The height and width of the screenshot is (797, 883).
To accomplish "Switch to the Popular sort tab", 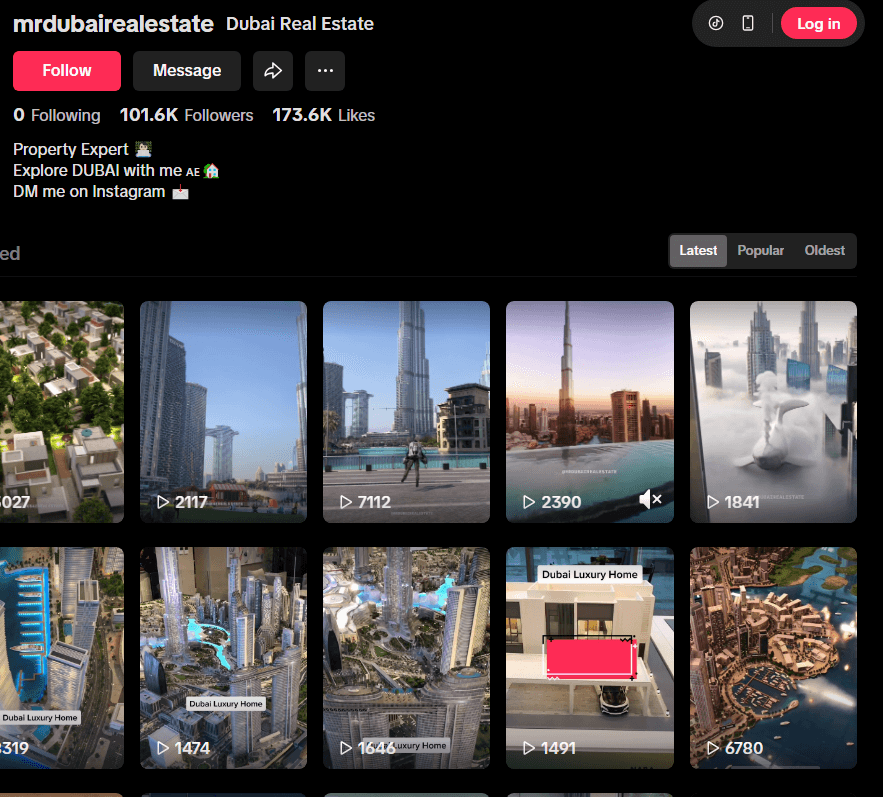I will [x=760, y=251].
